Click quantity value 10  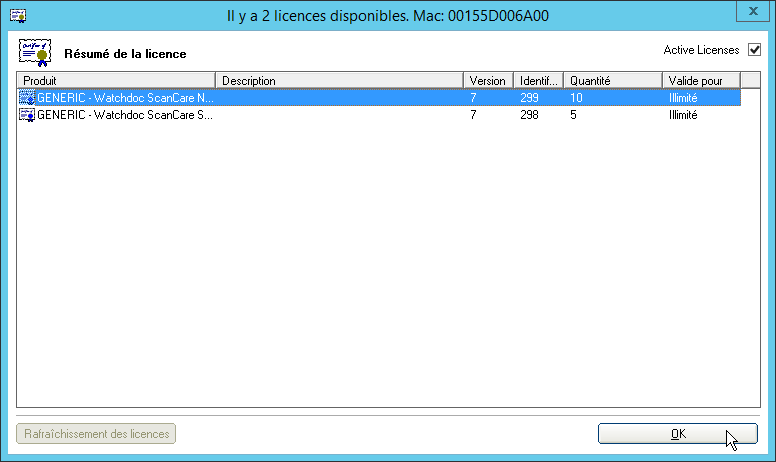(576, 97)
